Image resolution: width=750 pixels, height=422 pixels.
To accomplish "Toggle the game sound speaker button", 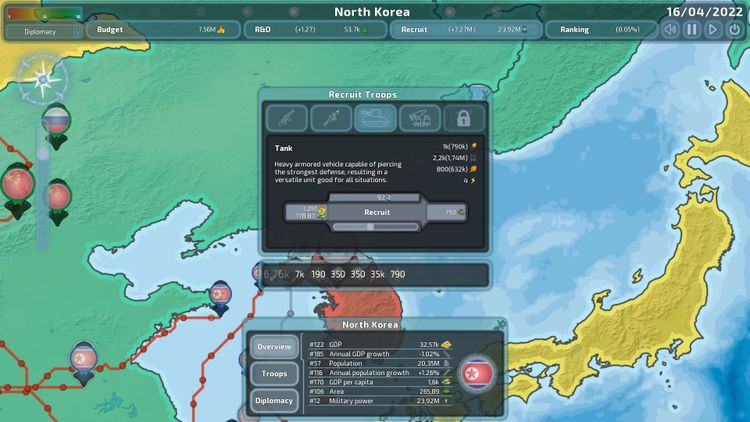I will click(x=671, y=30).
